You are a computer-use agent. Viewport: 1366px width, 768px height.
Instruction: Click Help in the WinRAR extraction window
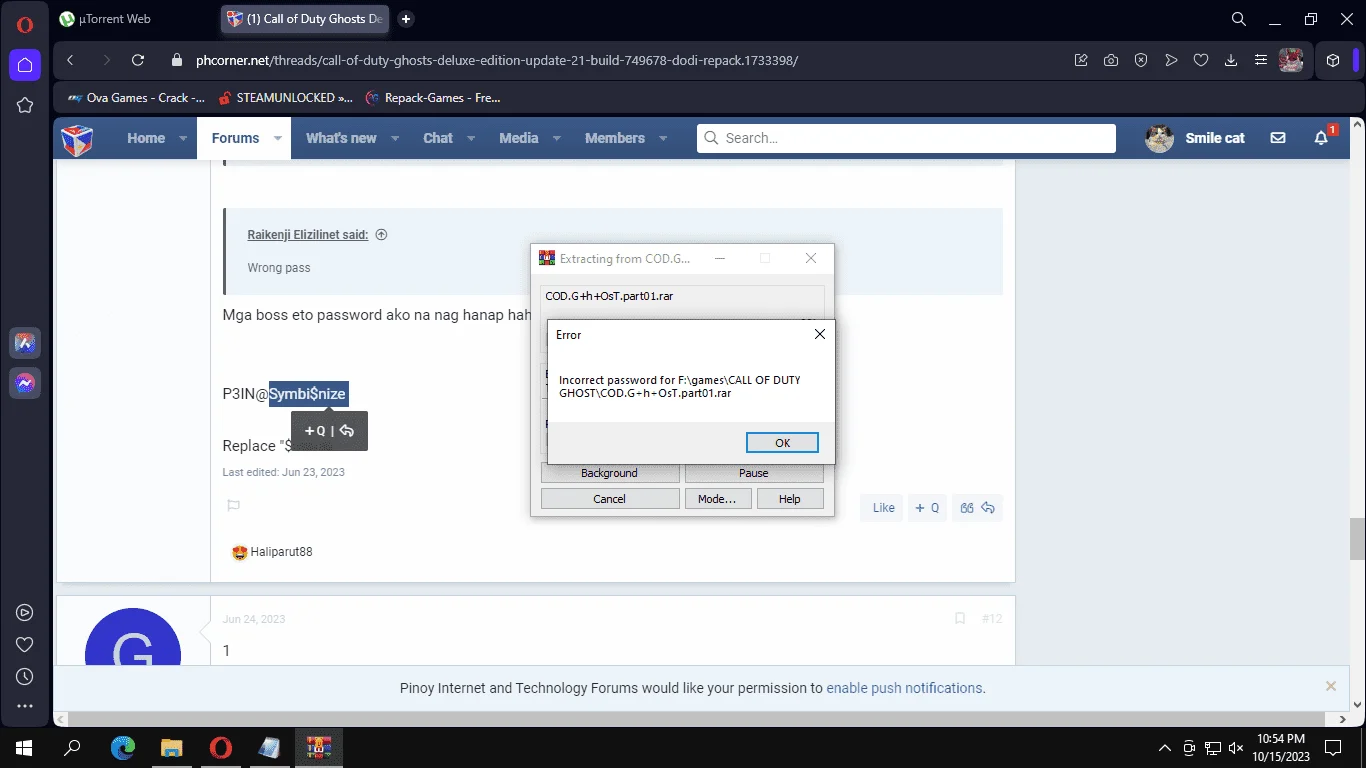tap(790, 499)
